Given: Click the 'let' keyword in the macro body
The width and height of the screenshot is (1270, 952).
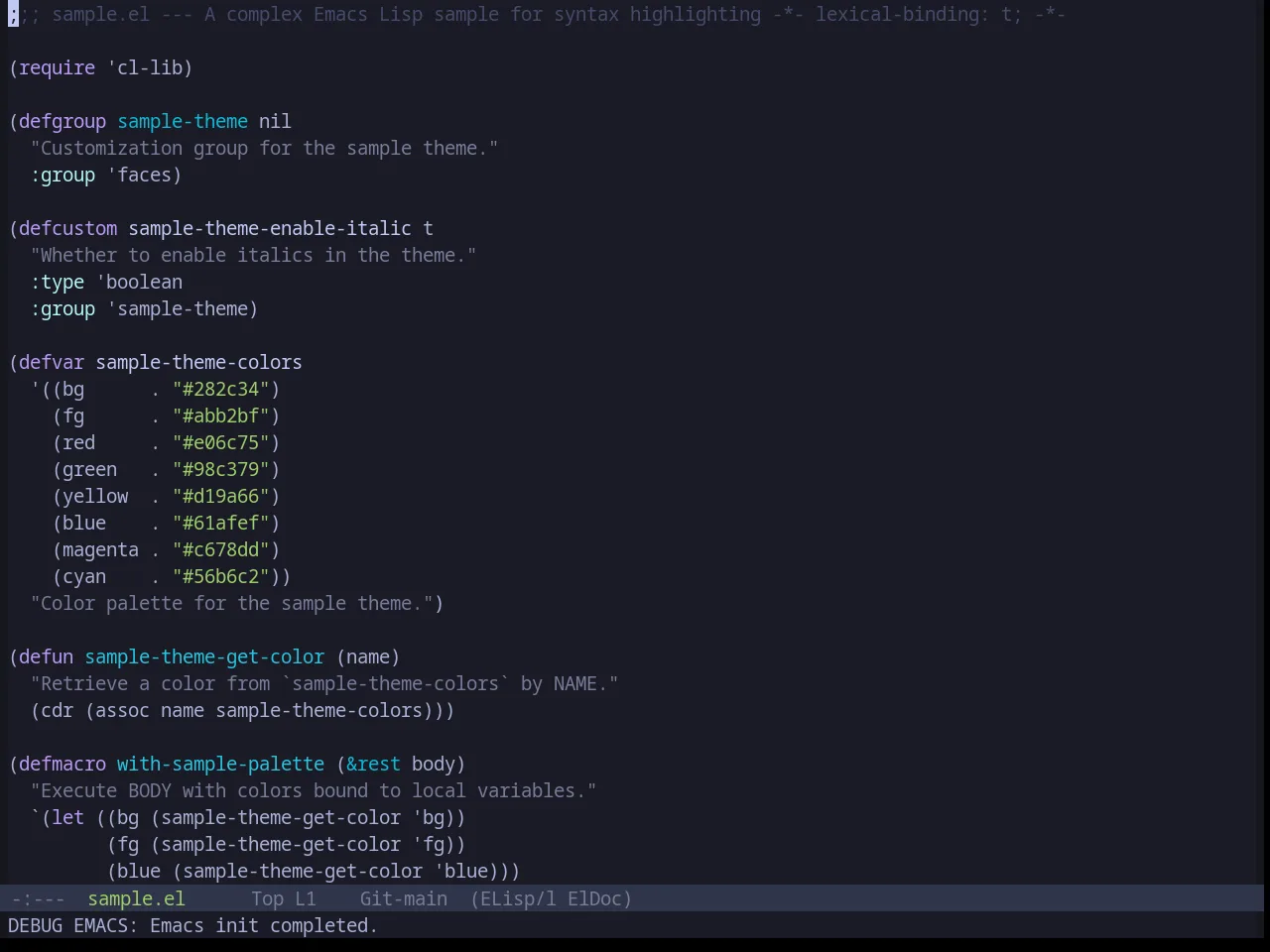Looking at the screenshot, I should tap(67, 817).
